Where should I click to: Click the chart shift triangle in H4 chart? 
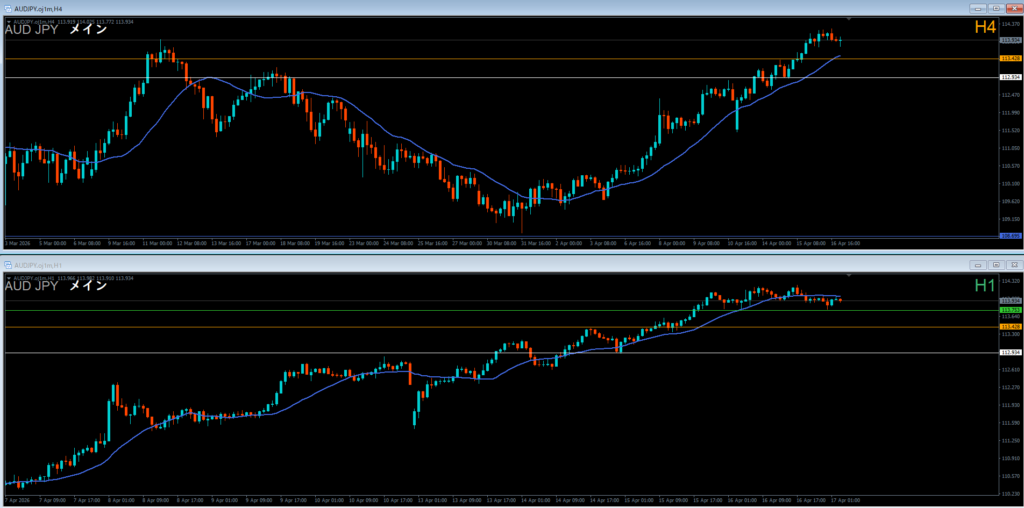(x=849, y=19)
